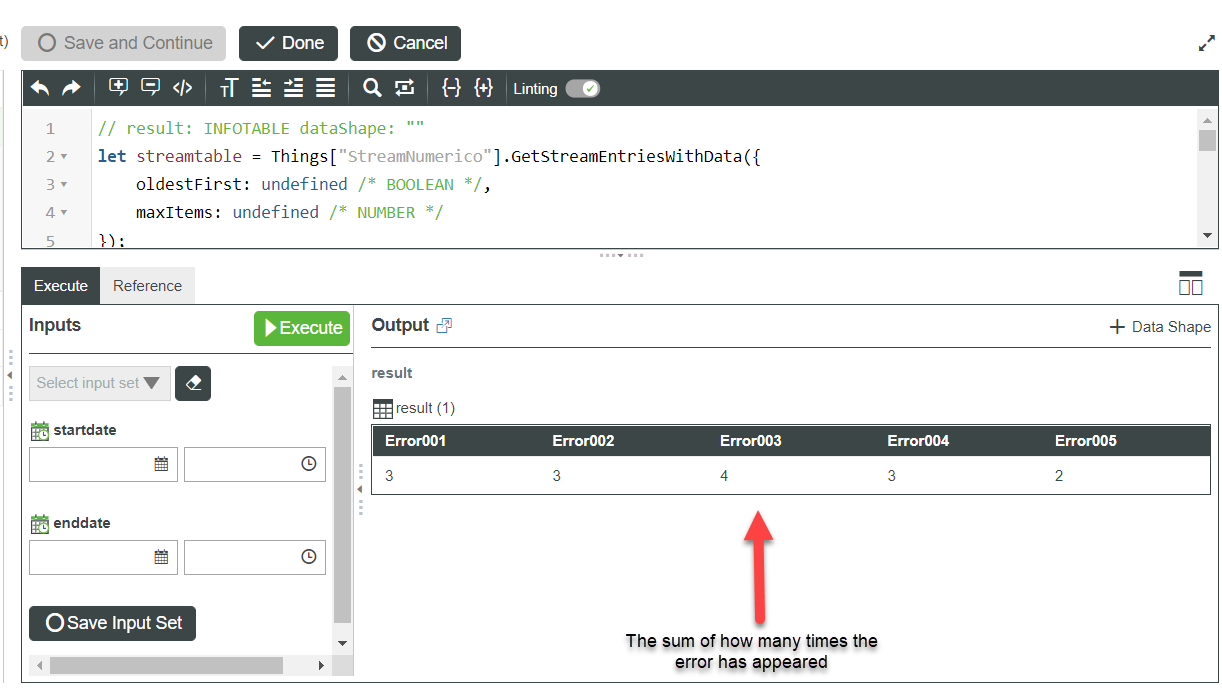Fold code block at line 2
This screenshot has height=690, width=1222.
point(64,157)
